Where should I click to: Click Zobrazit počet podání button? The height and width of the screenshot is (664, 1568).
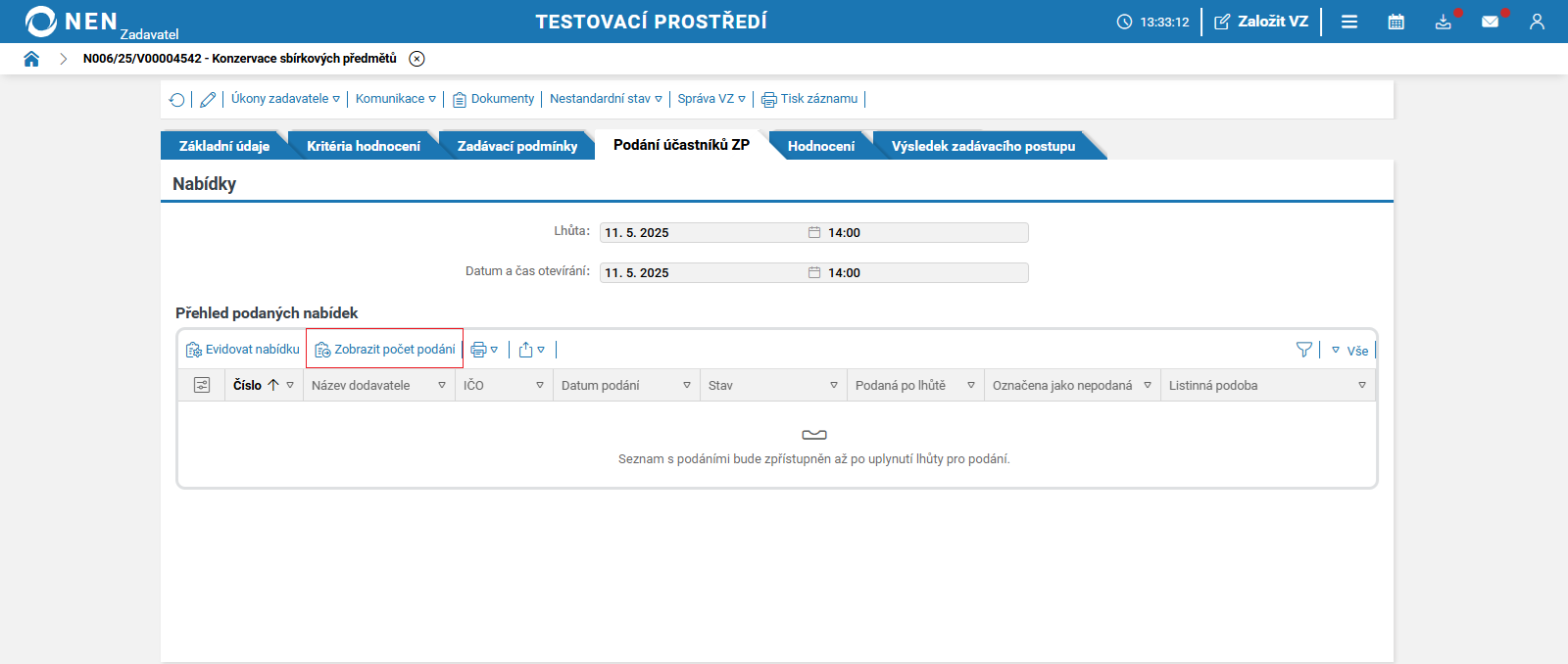tap(385, 350)
